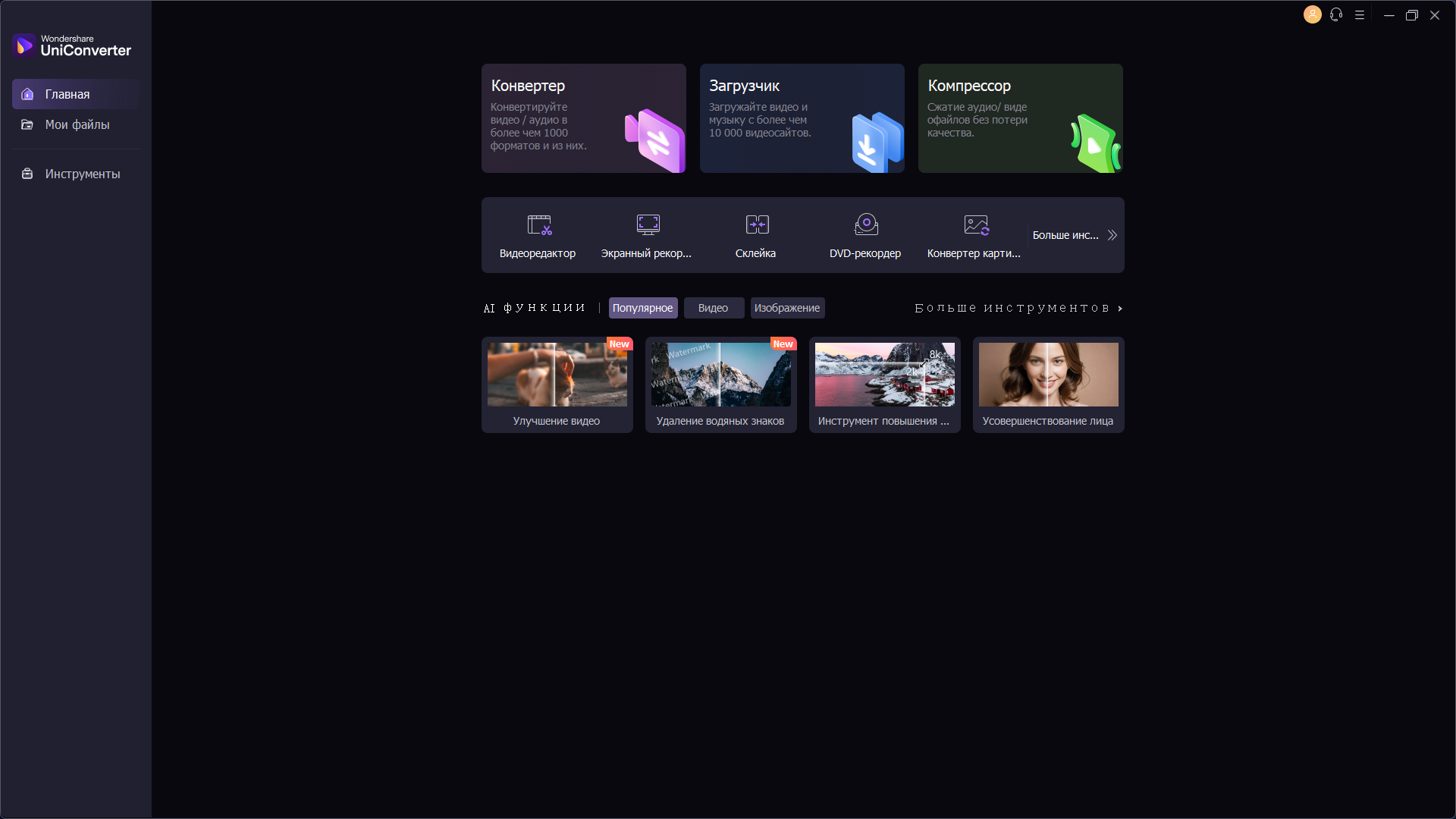Click the Больше инструментов link arrow
Screen dimensions: 1456x819
tap(1120, 309)
